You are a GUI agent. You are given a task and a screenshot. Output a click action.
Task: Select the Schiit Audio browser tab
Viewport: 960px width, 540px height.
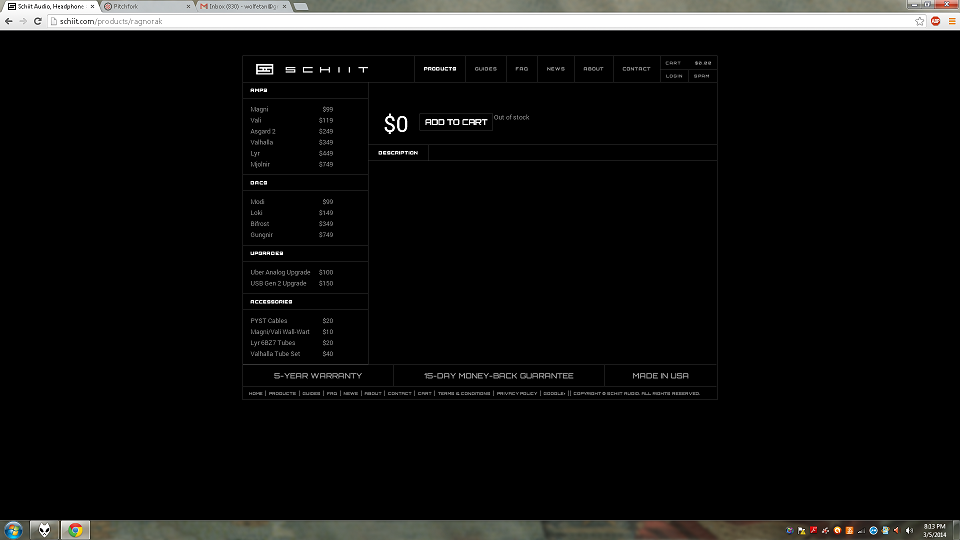coord(49,6)
